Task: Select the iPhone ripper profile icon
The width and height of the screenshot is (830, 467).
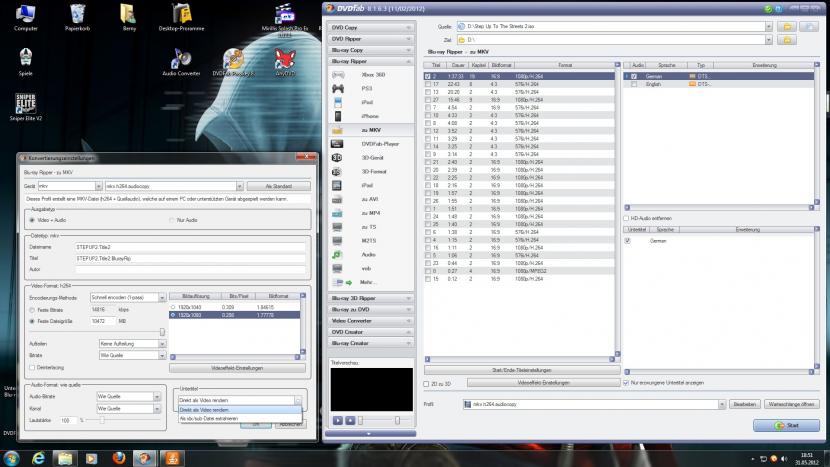Action: pos(339,117)
